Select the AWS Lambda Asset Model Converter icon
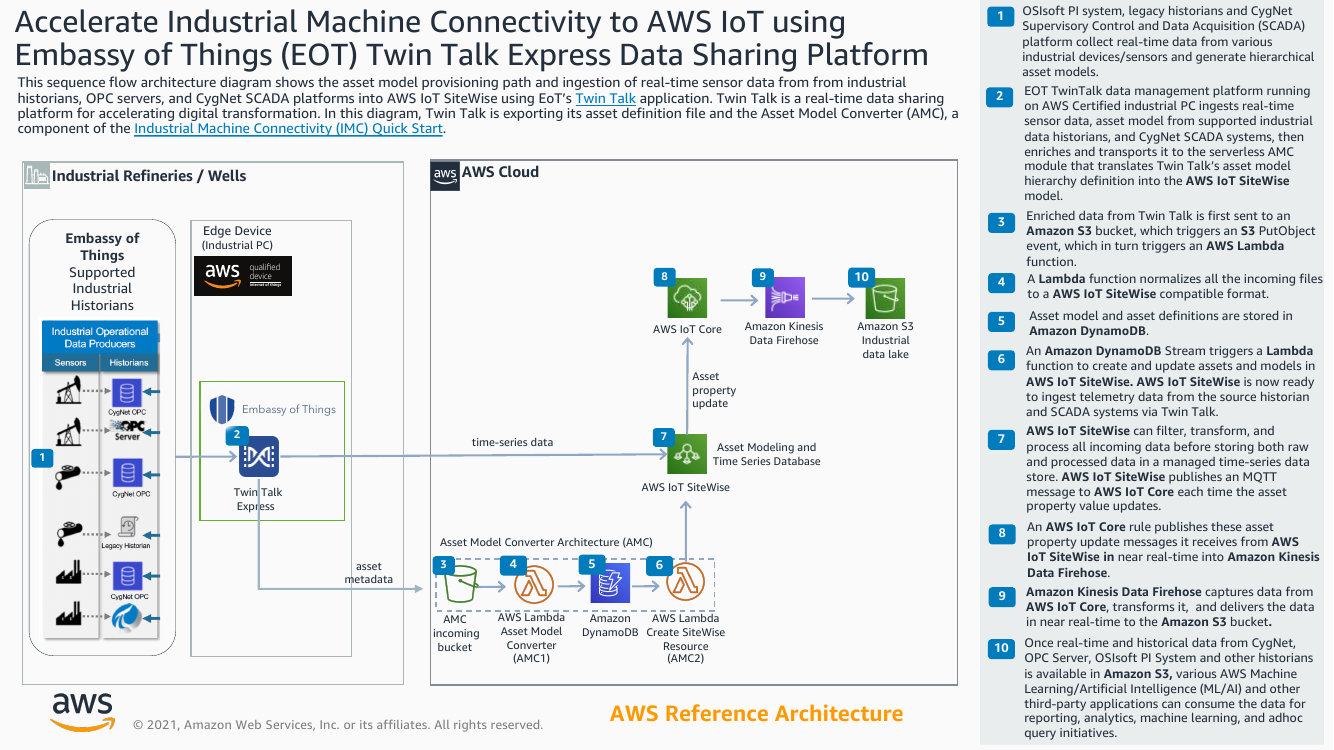 531,581
